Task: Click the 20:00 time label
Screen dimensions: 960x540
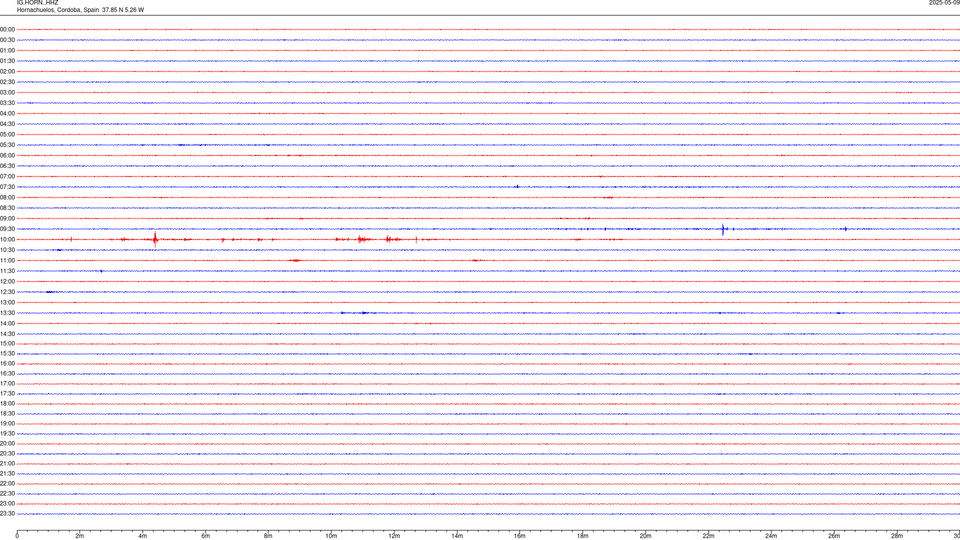Action: point(7,444)
